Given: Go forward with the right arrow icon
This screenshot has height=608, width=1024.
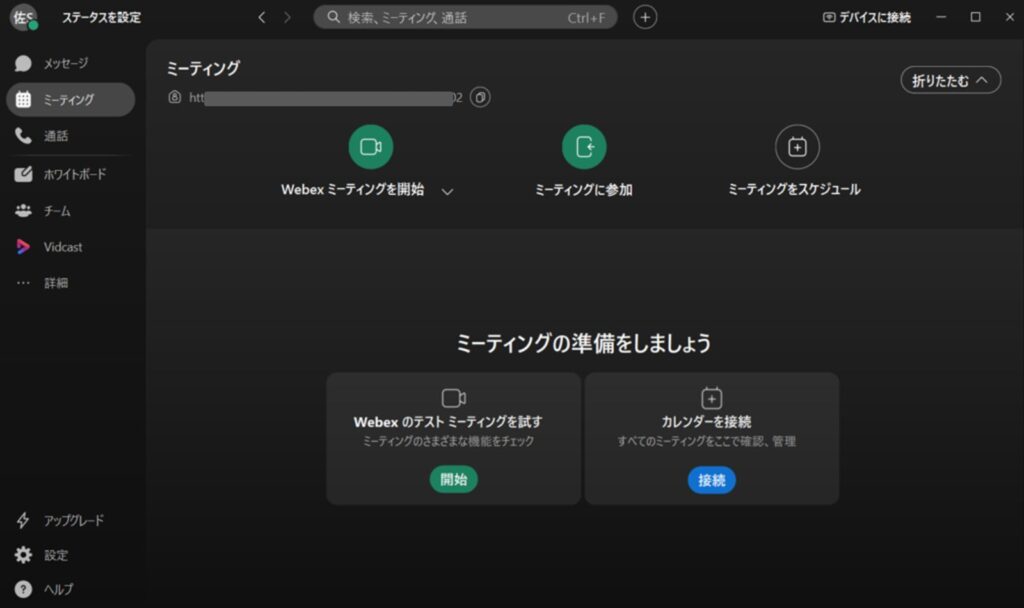Looking at the screenshot, I should (x=288, y=17).
